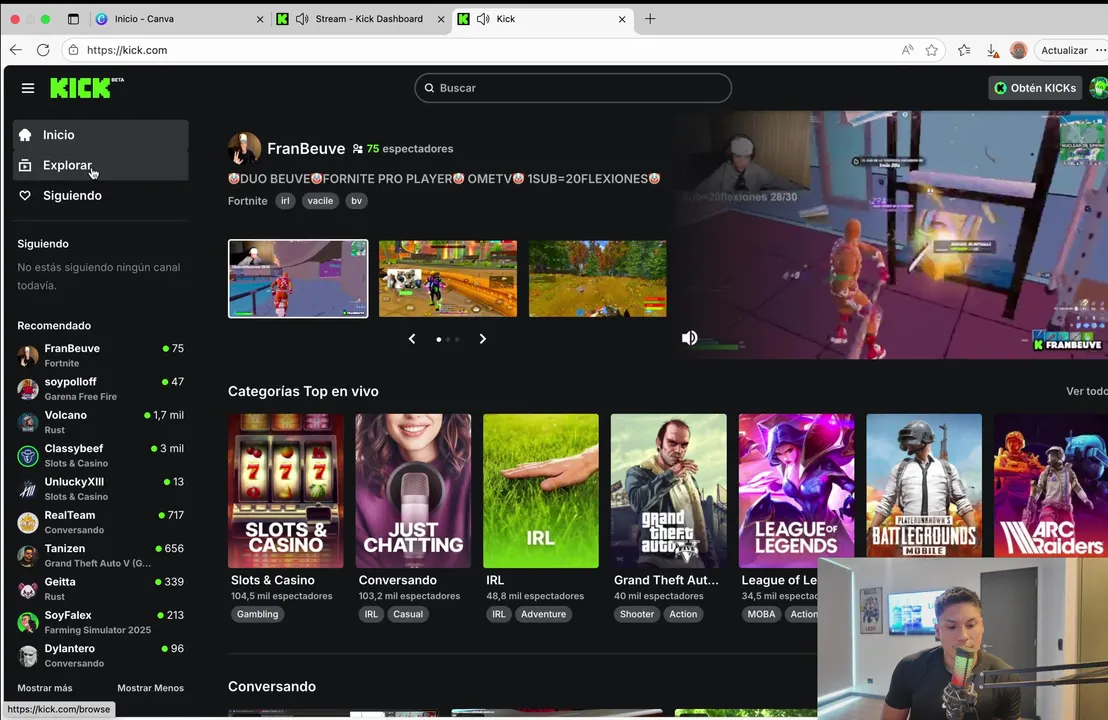Click the Fortnite category link
1108x720 pixels.
click(247, 201)
